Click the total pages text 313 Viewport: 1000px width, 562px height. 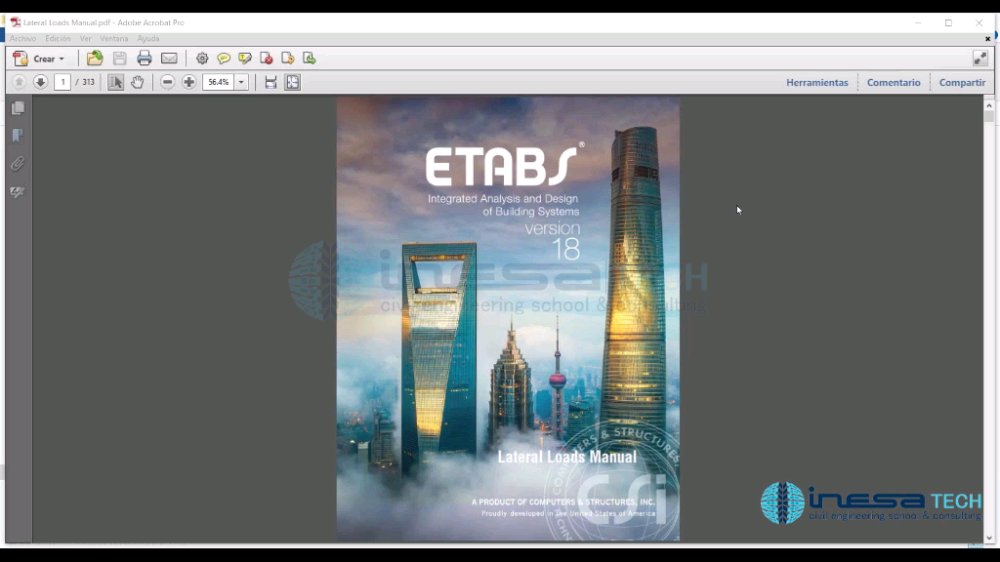coord(88,82)
